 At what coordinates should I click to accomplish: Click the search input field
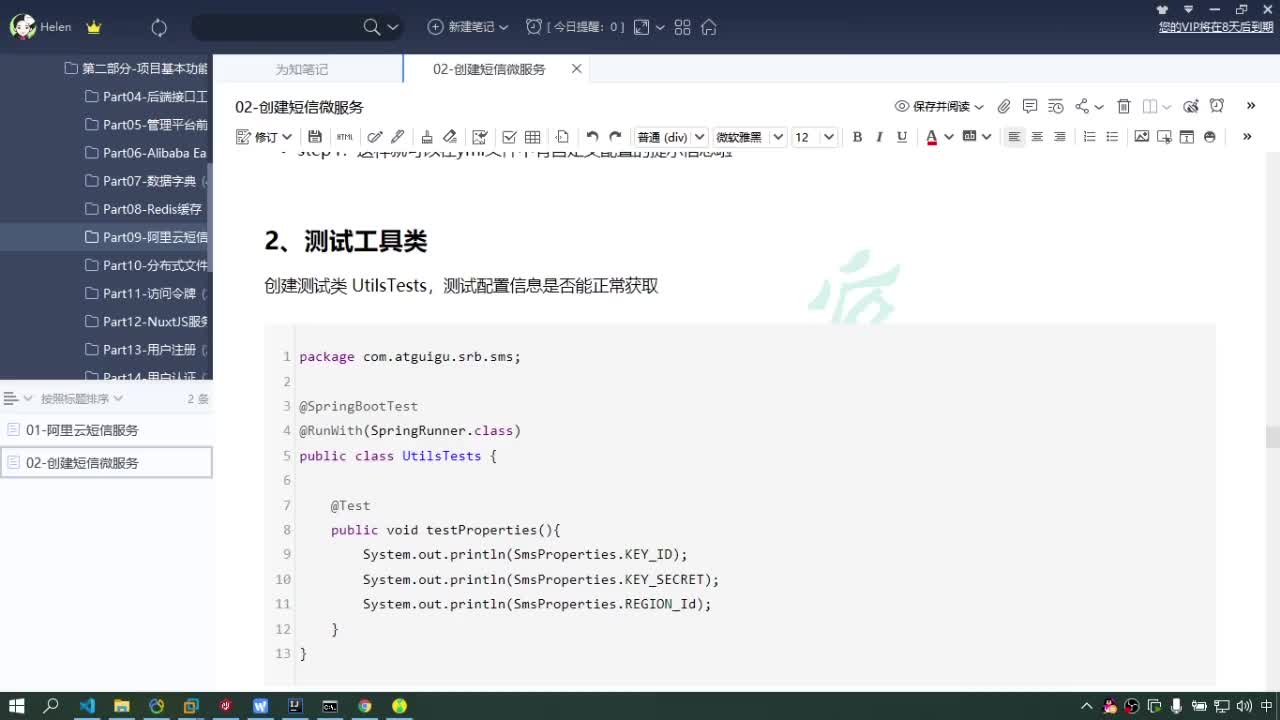275,27
